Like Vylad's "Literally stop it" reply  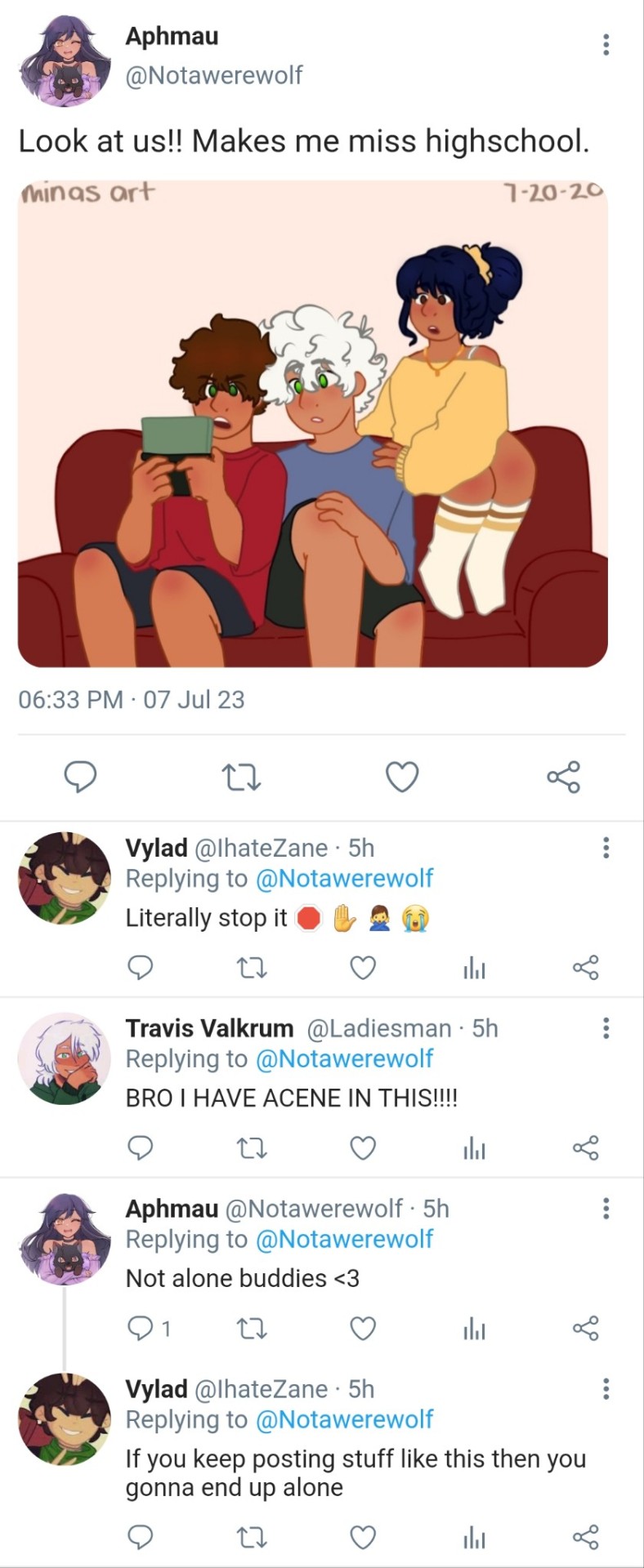click(363, 969)
